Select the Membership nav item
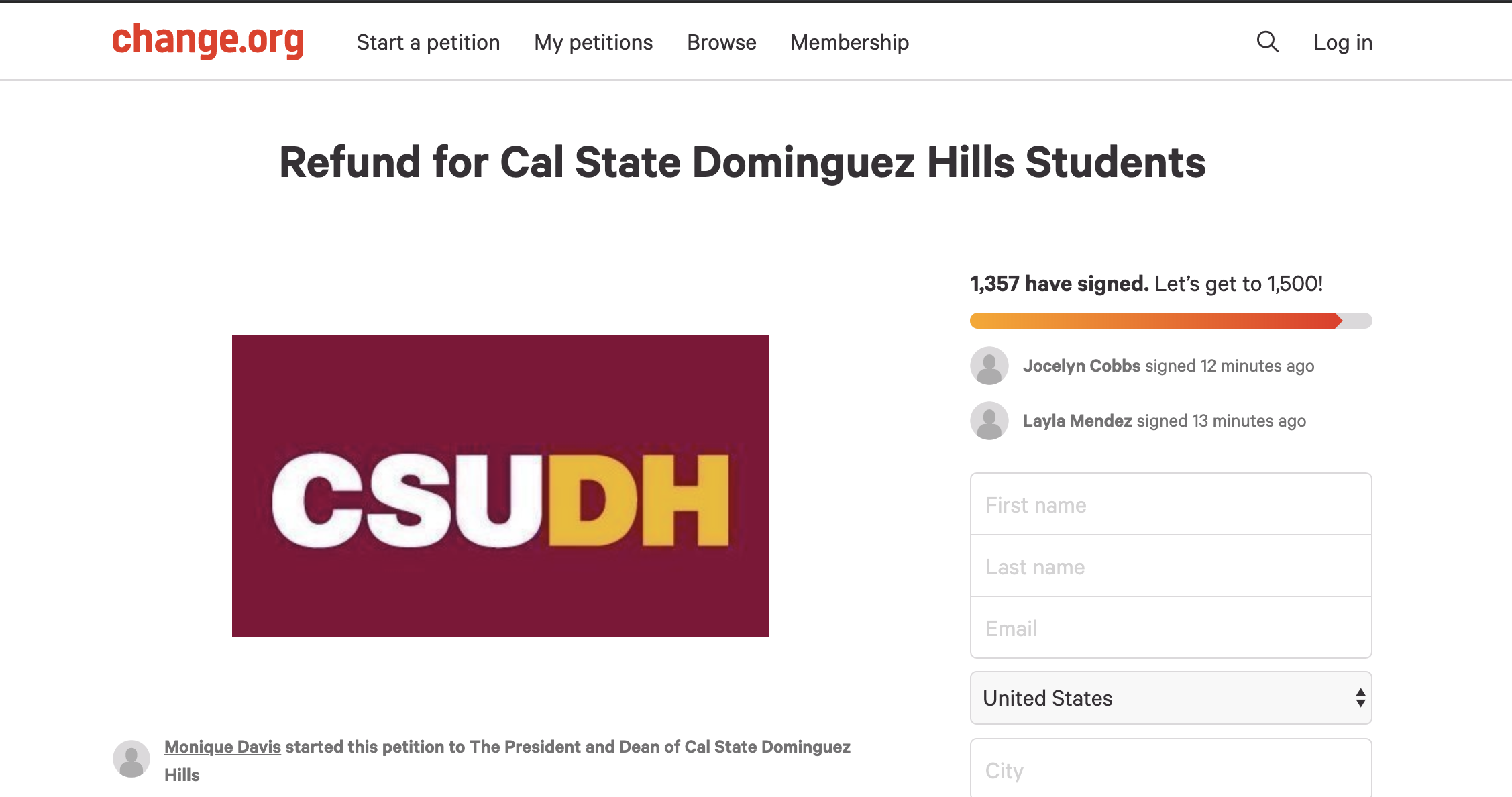This screenshot has height=797, width=1512. coord(849,42)
